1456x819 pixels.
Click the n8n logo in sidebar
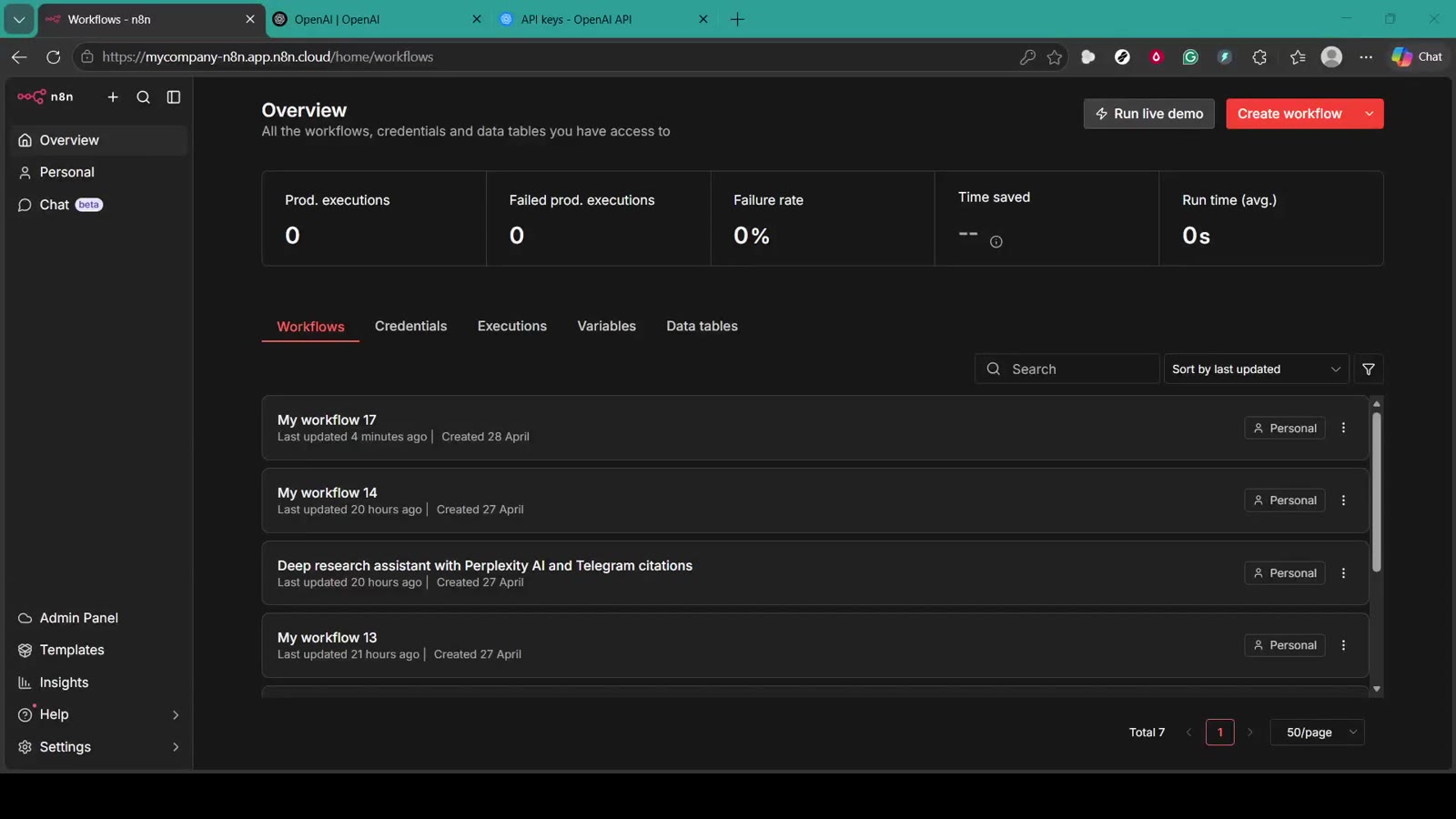click(45, 96)
